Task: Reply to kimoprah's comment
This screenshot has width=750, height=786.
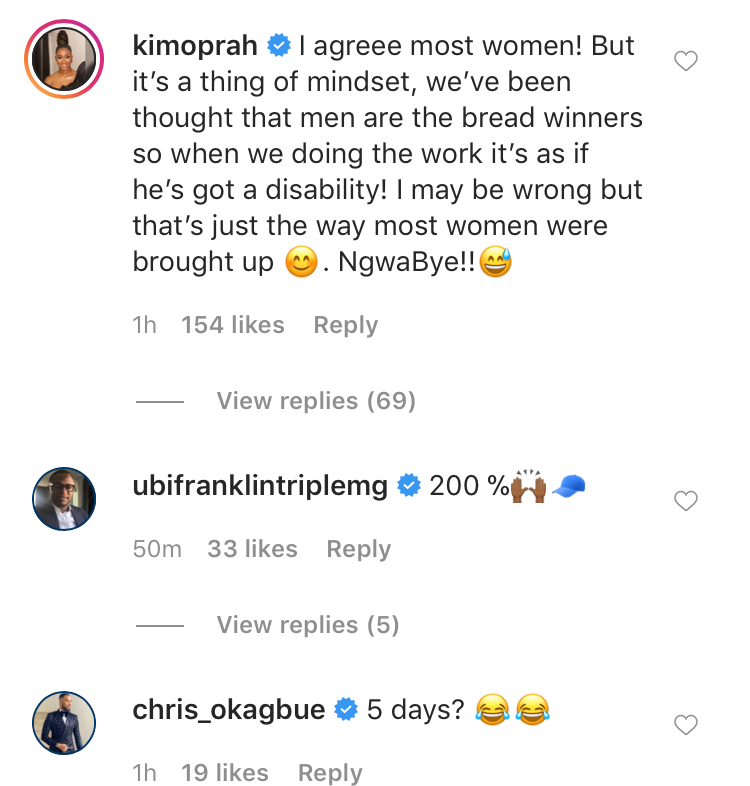Action: tap(345, 325)
